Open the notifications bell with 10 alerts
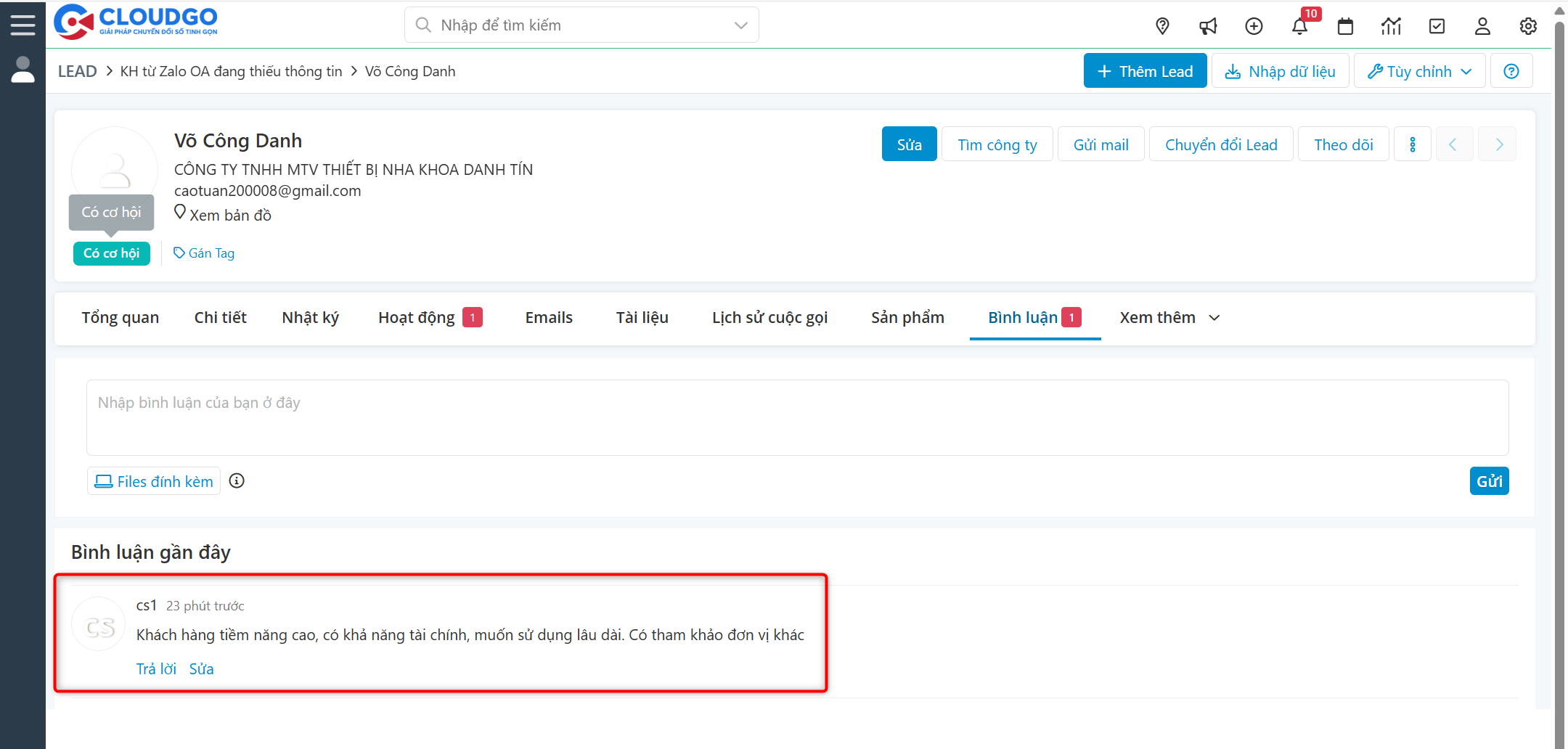 point(1301,25)
